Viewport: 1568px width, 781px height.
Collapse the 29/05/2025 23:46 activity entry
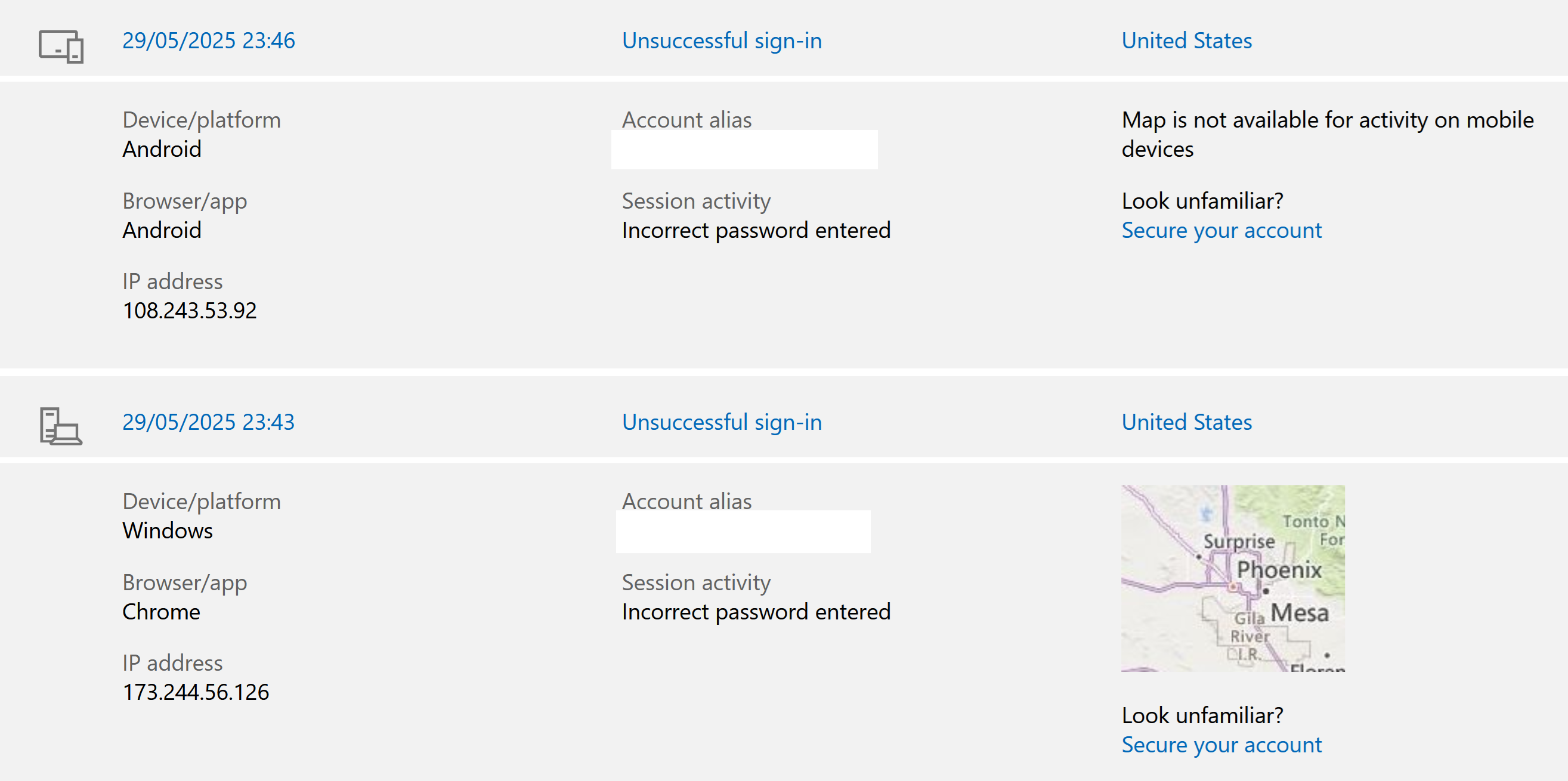[209, 41]
